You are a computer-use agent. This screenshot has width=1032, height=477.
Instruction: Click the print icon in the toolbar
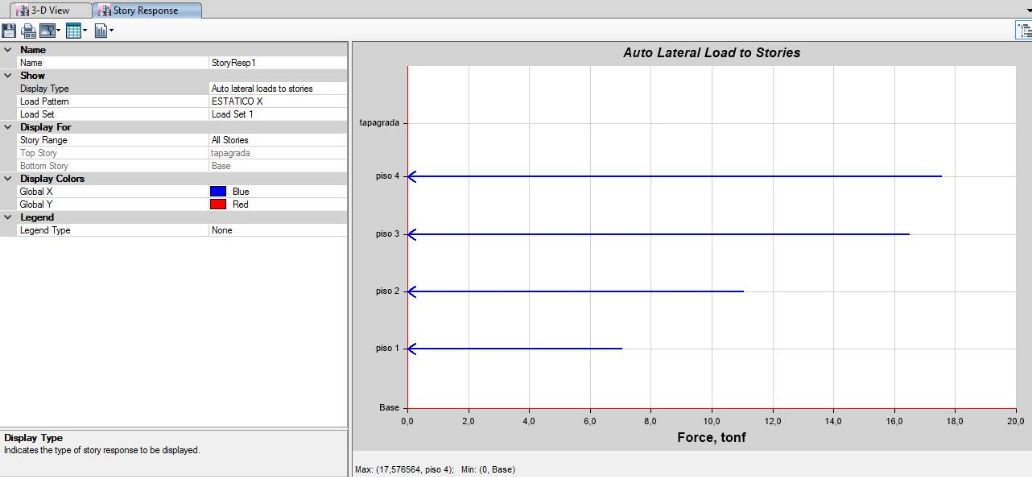[x=26, y=31]
